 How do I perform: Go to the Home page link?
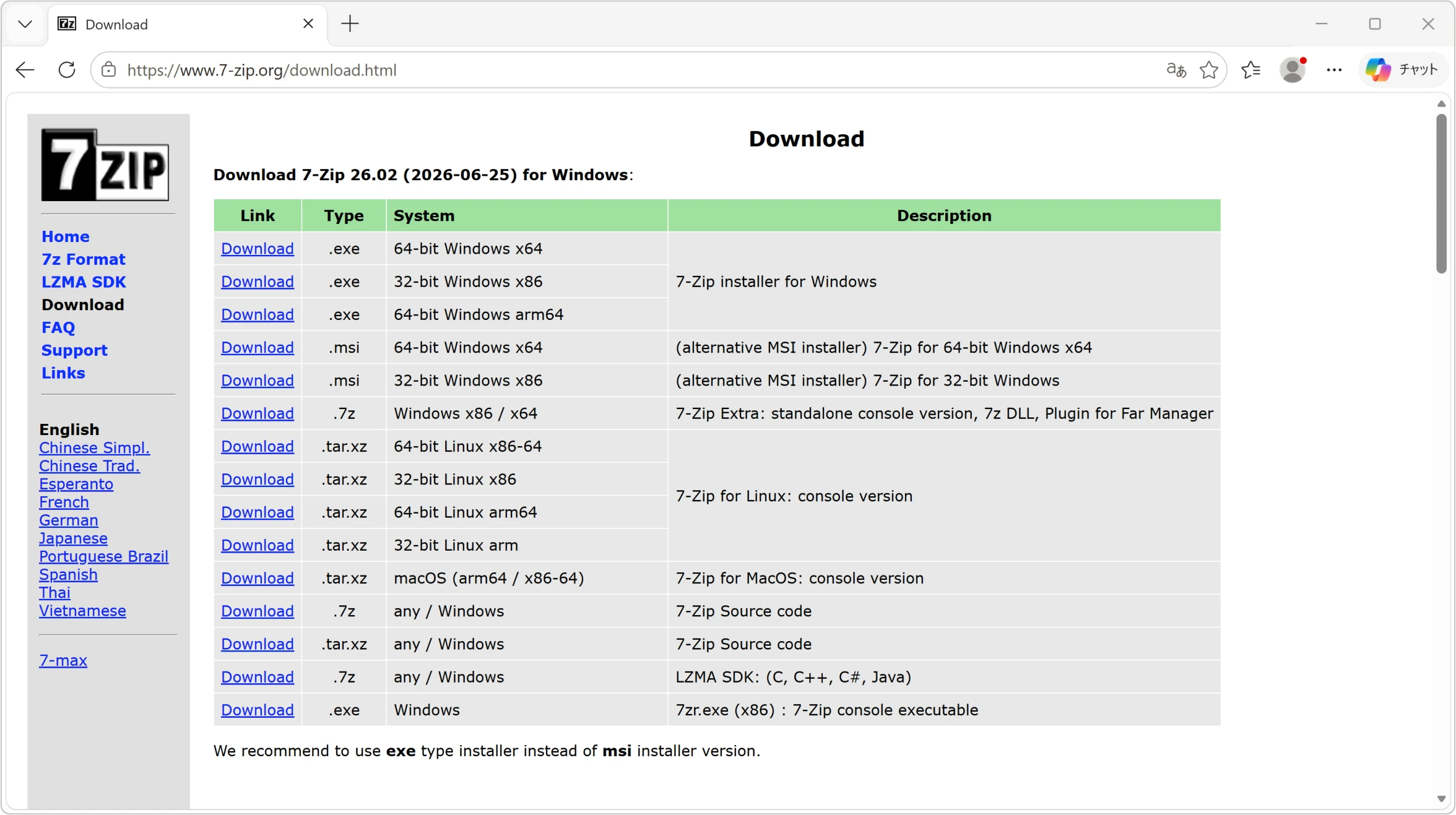[66, 236]
